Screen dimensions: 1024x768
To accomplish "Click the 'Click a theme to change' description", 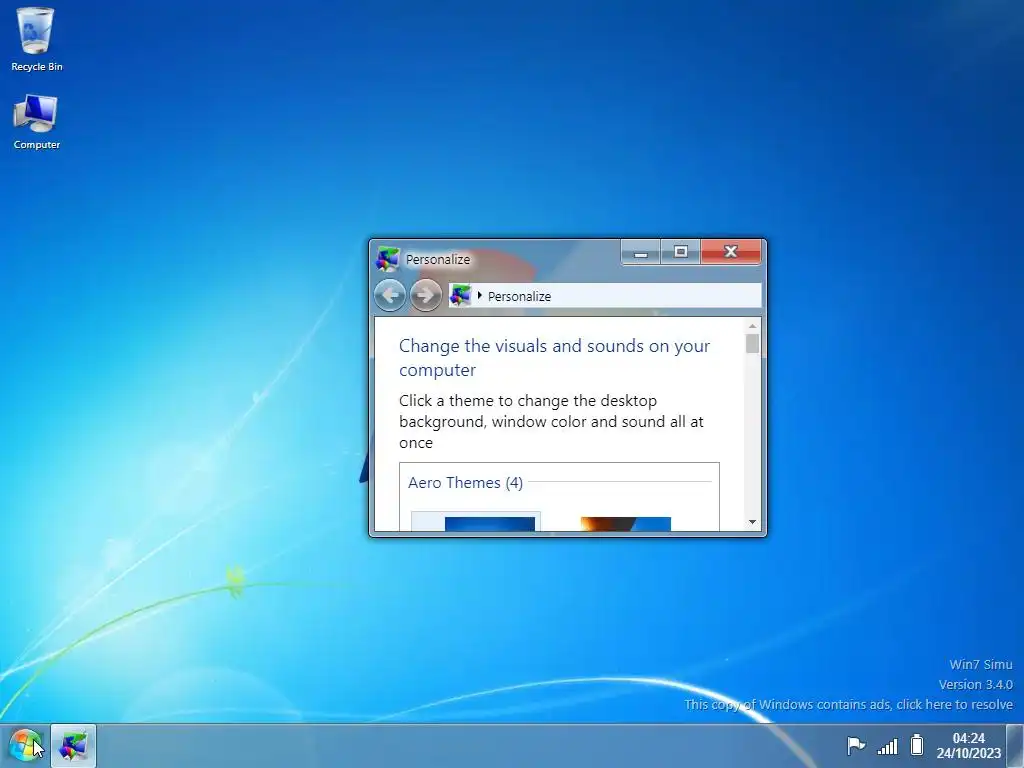I will point(551,421).
